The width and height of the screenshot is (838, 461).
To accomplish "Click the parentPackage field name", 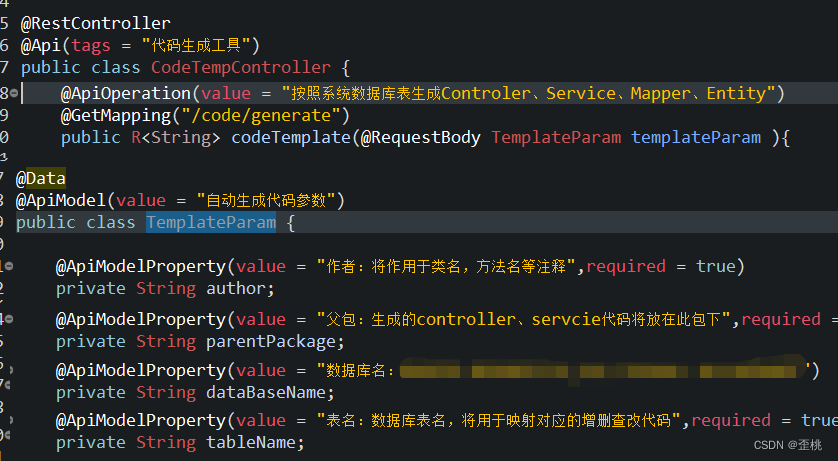I will pos(266,341).
